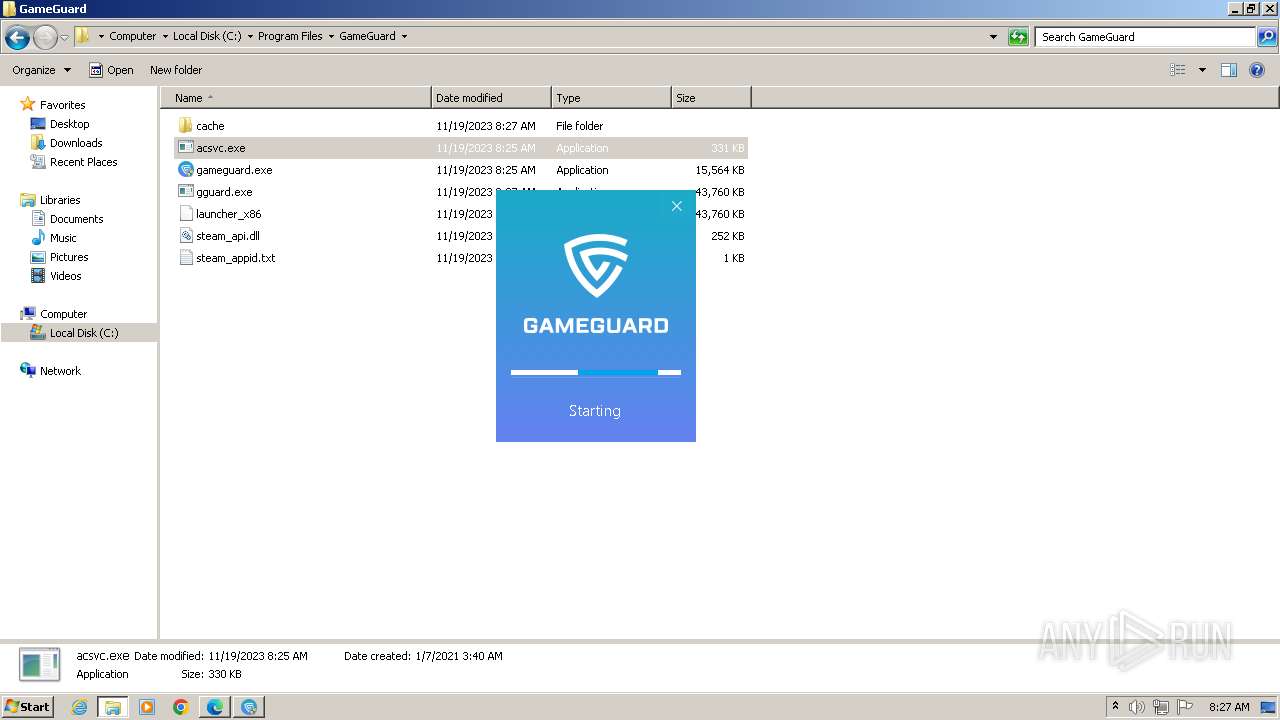
Task: Launch Google Chrome from the taskbar
Action: pos(181,707)
